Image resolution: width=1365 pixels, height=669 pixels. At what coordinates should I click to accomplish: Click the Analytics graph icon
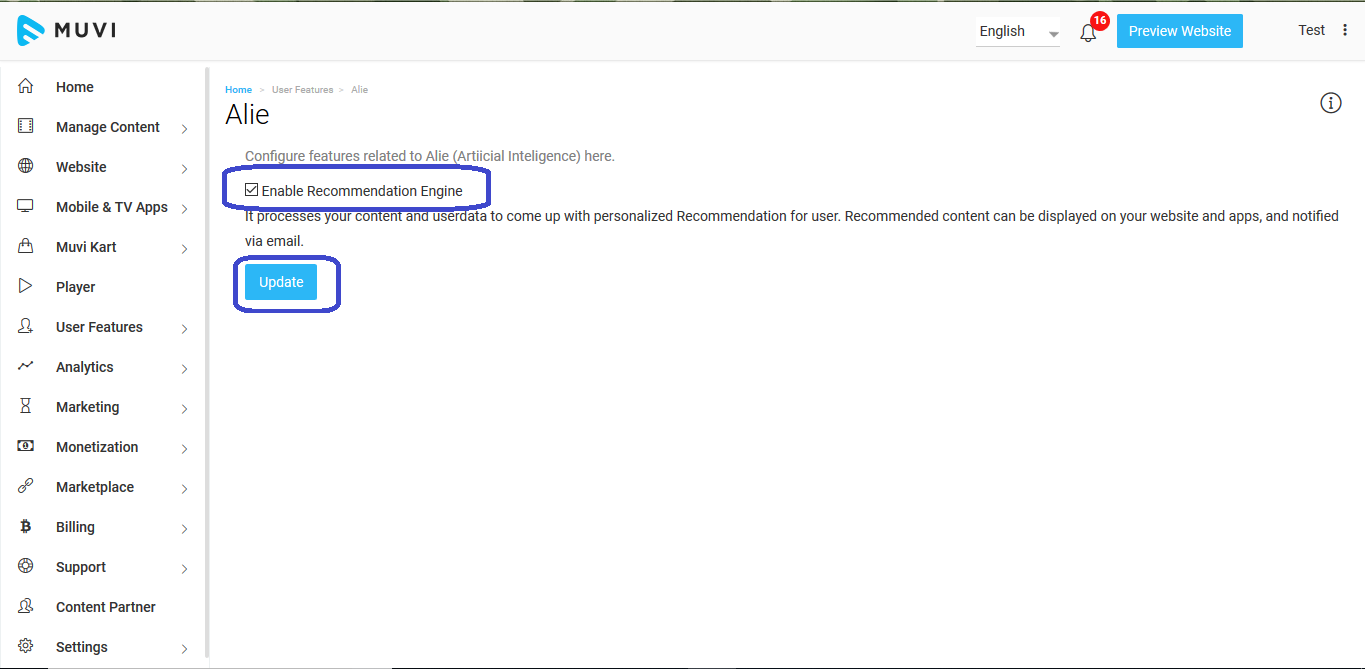click(x=26, y=366)
